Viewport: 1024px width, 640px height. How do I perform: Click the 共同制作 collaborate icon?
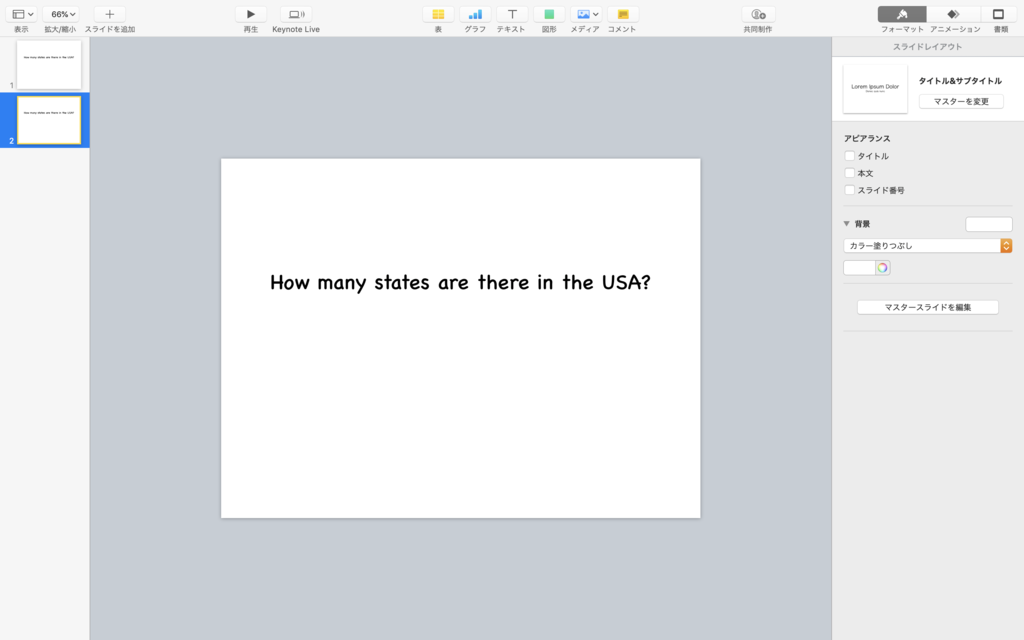tap(758, 14)
